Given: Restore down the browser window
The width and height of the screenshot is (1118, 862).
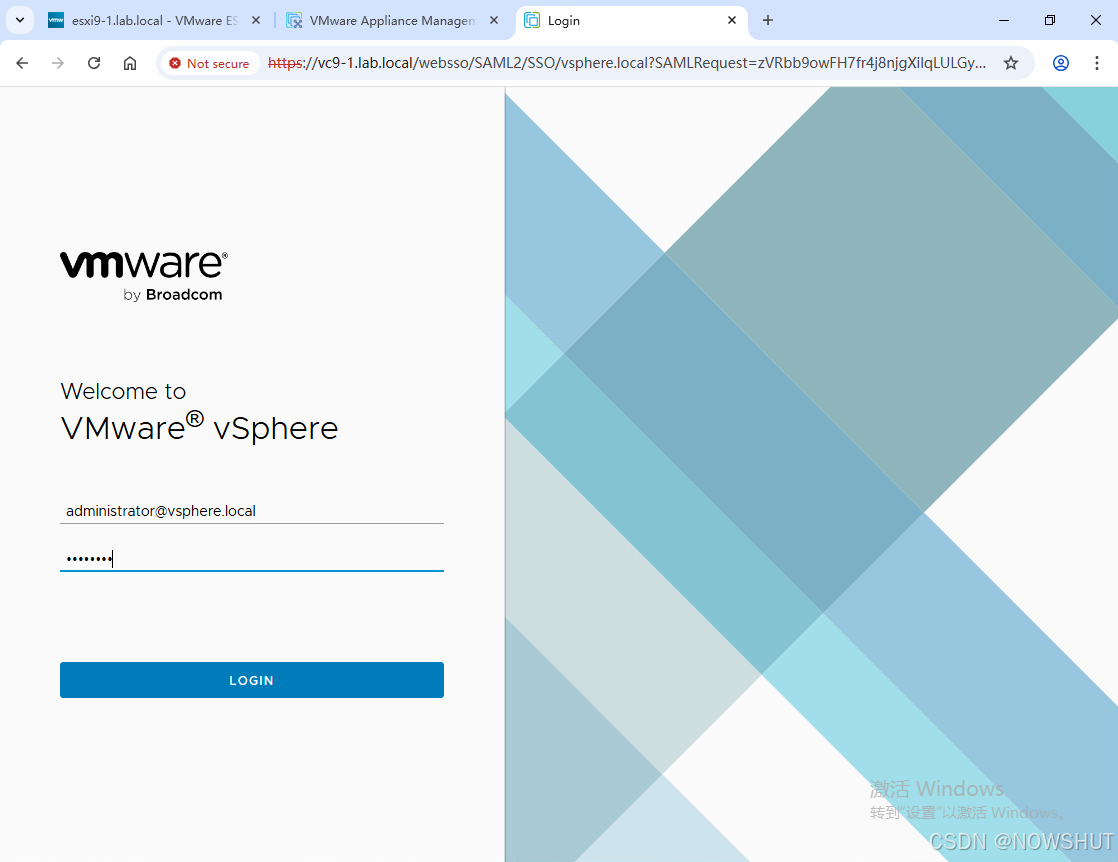Looking at the screenshot, I should point(1050,21).
